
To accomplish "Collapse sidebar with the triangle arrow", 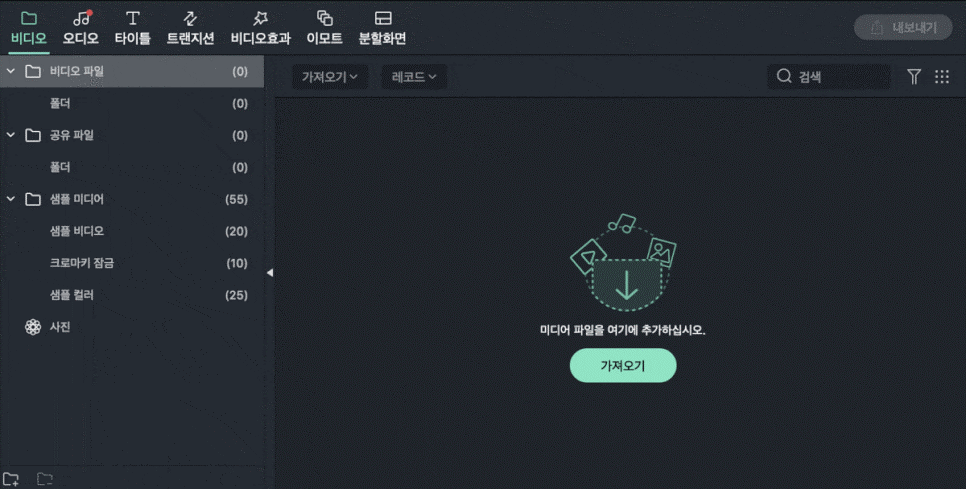I will point(270,273).
